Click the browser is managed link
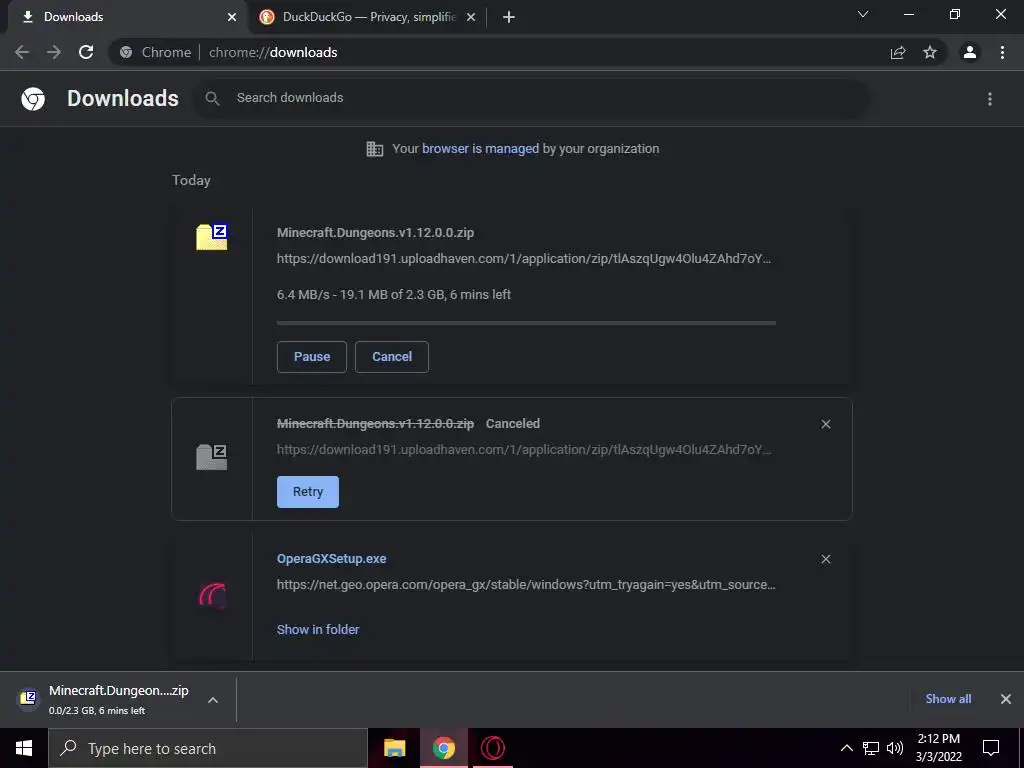 point(481,149)
